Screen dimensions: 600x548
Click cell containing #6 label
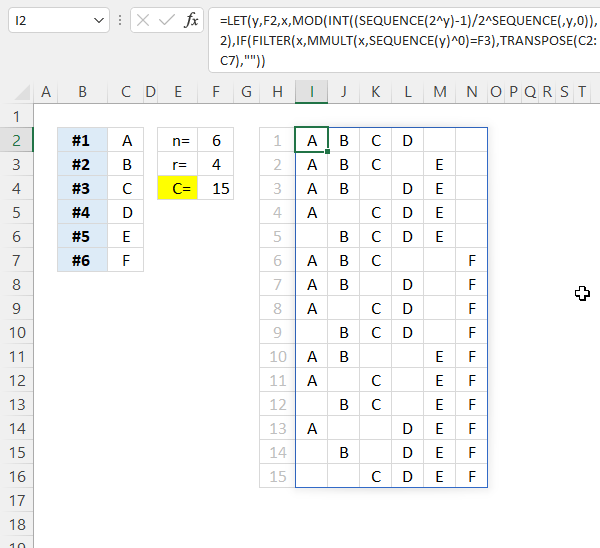[82, 261]
